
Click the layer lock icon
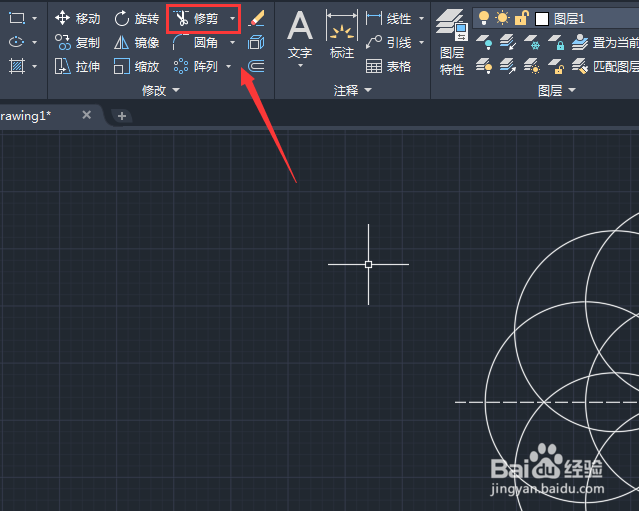pyautogui.click(x=556, y=42)
